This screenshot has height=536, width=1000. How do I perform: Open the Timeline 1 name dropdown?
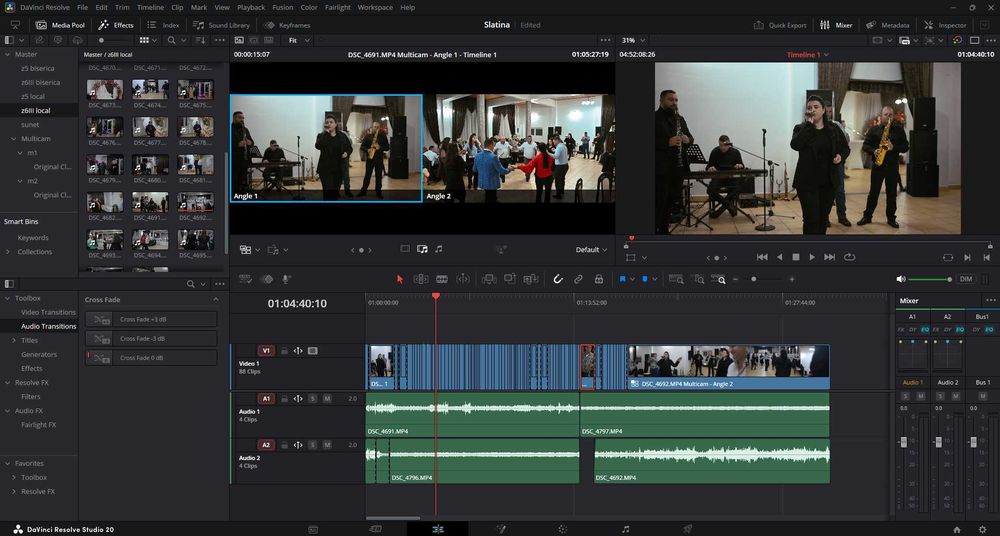[x=807, y=54]
